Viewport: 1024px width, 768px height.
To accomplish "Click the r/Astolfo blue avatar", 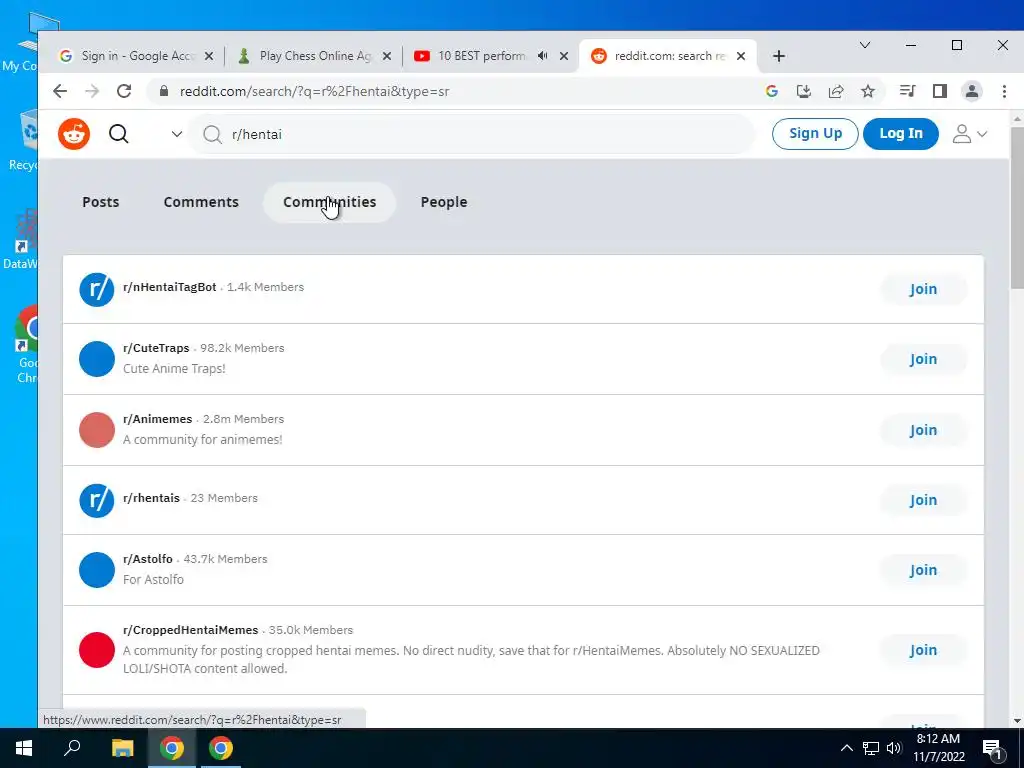I will click(x=97, y=570).
